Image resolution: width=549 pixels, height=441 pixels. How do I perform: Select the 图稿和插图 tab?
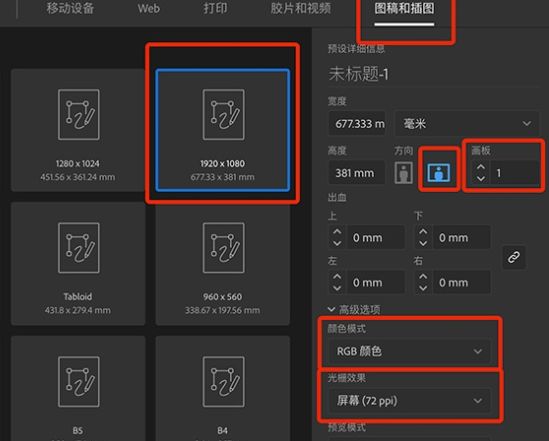404,8
